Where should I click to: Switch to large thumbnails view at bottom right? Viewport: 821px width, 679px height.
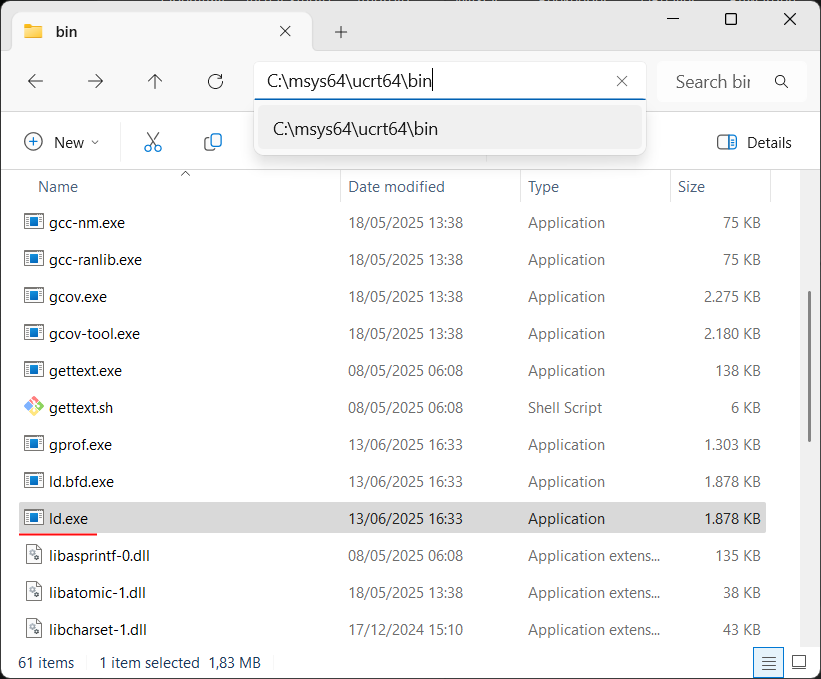click(798, 662)
